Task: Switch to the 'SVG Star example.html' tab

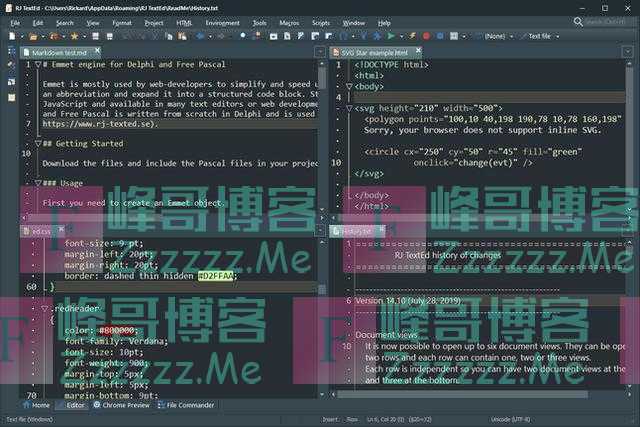Action: (373, 52)
